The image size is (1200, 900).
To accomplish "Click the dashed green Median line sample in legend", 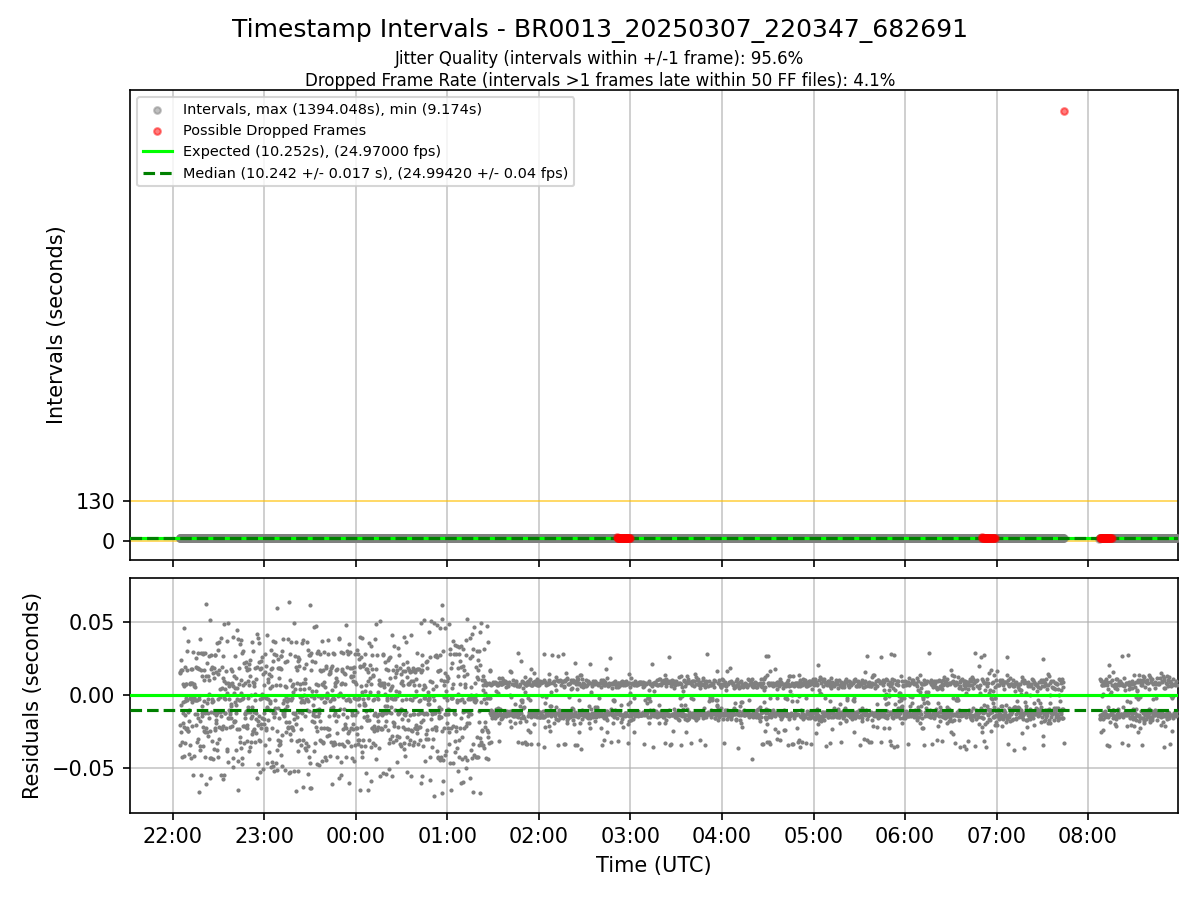I will pos(157,173).
